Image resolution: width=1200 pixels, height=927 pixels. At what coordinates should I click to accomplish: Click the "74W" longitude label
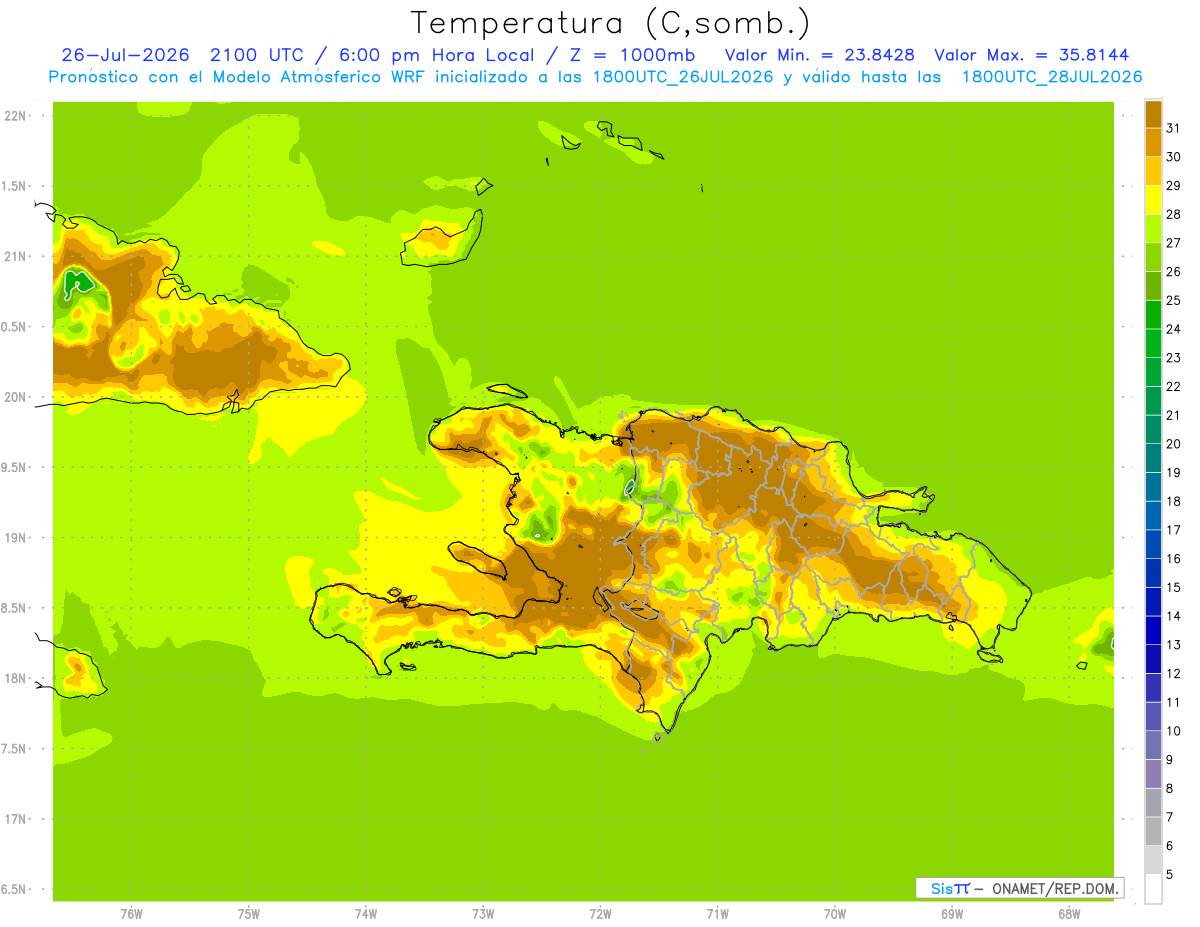point(366,914)
